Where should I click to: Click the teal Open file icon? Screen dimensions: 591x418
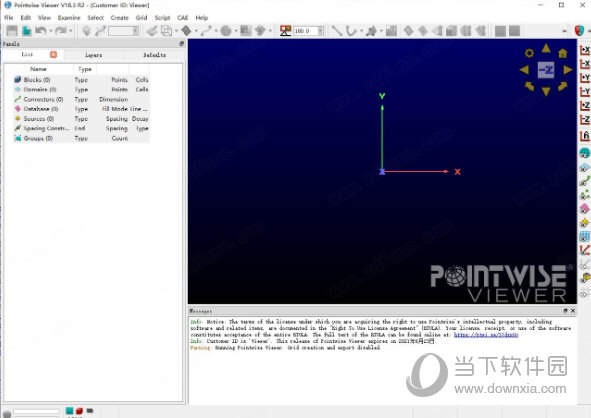[x=26, y=31]
